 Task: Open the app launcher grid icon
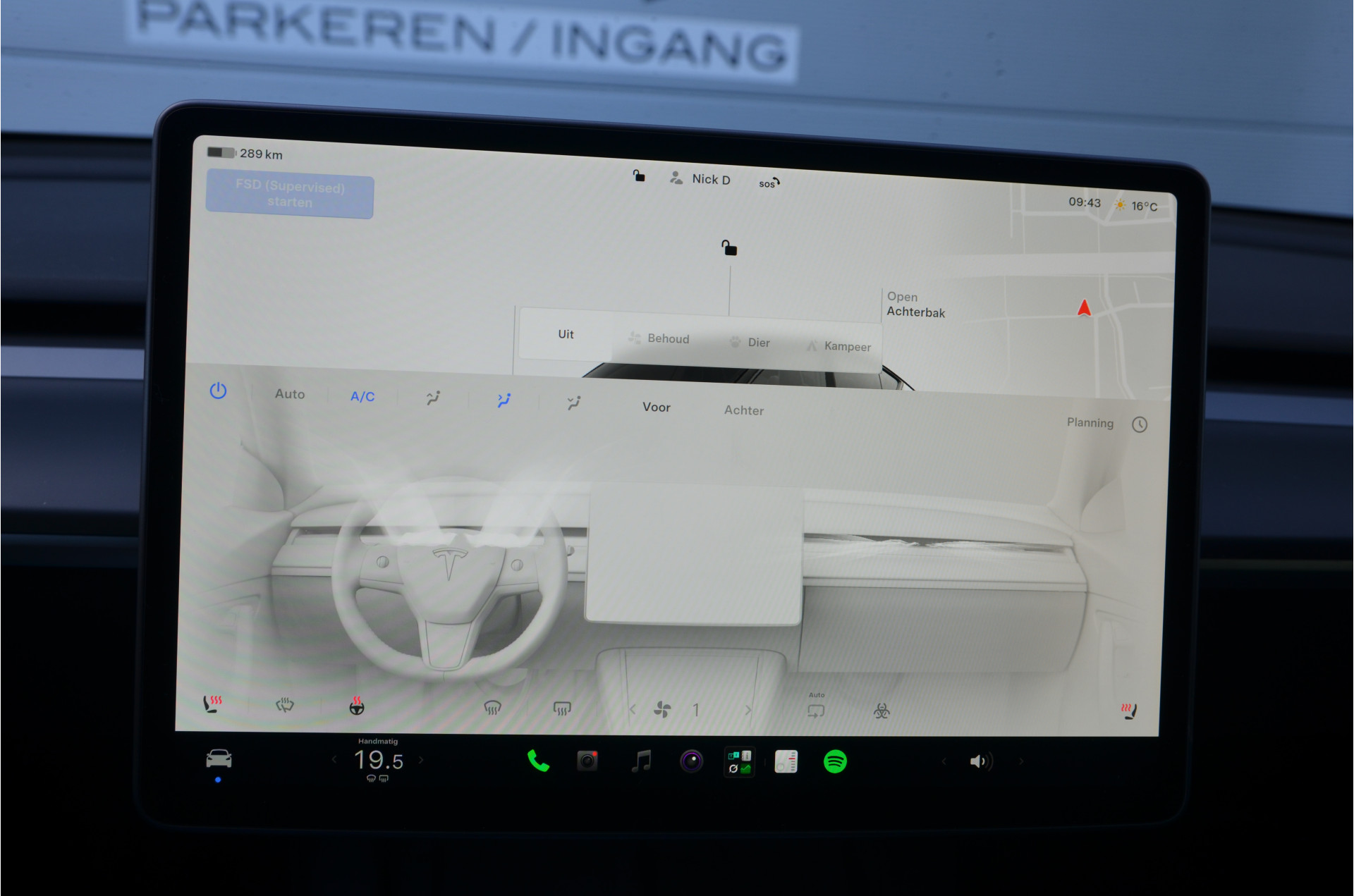tap(740, 762)
